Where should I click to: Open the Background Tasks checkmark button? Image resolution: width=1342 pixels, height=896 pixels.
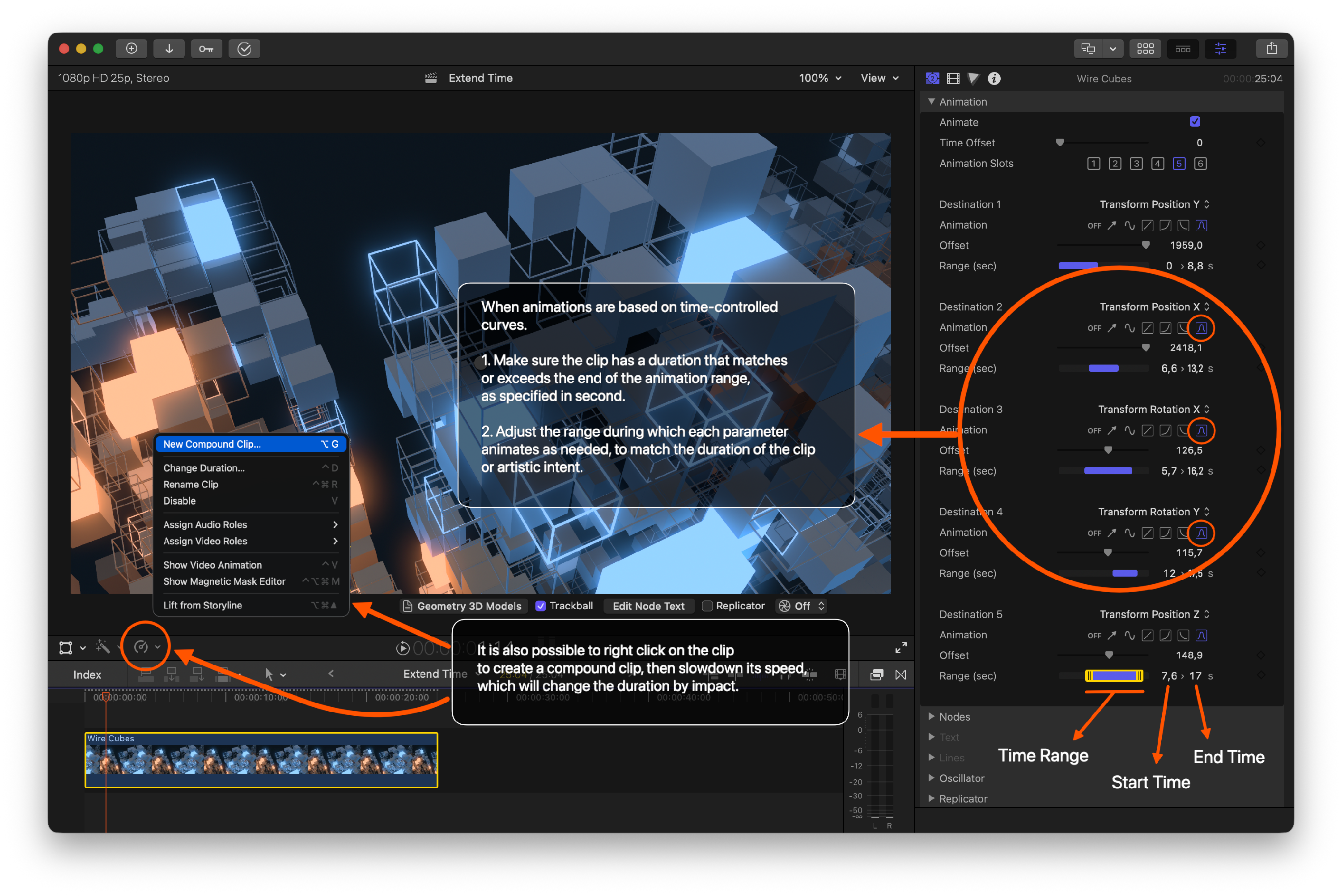pyautogui.click(x=244, y=49)
